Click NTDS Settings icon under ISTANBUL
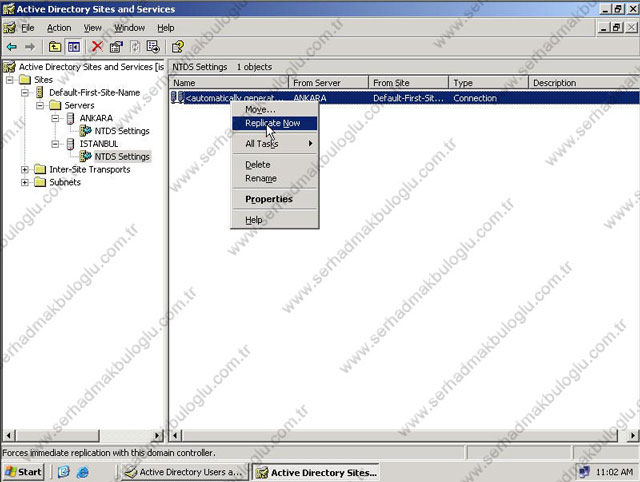 pos(85,156)
